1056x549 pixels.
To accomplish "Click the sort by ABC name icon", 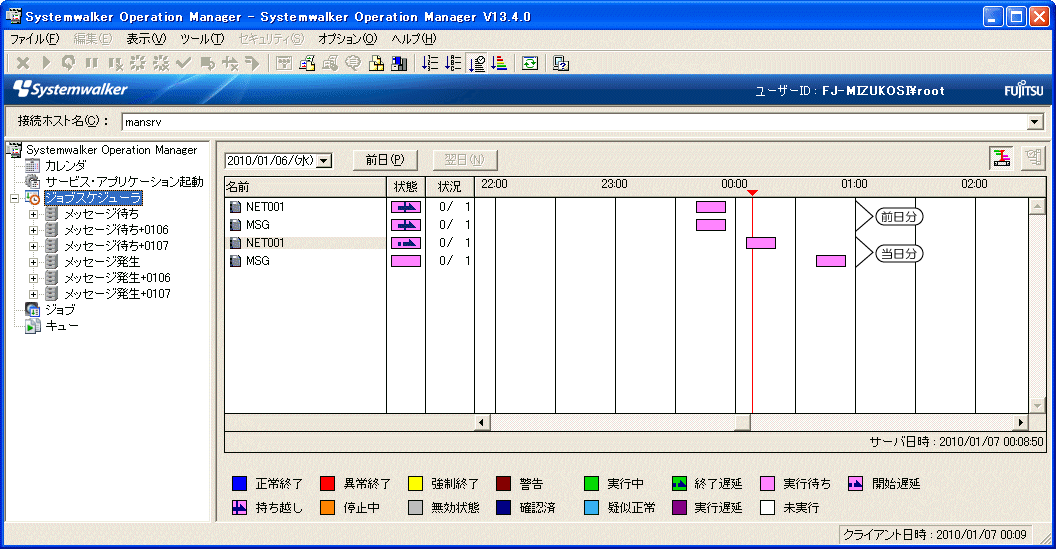I will pos(453,63).
